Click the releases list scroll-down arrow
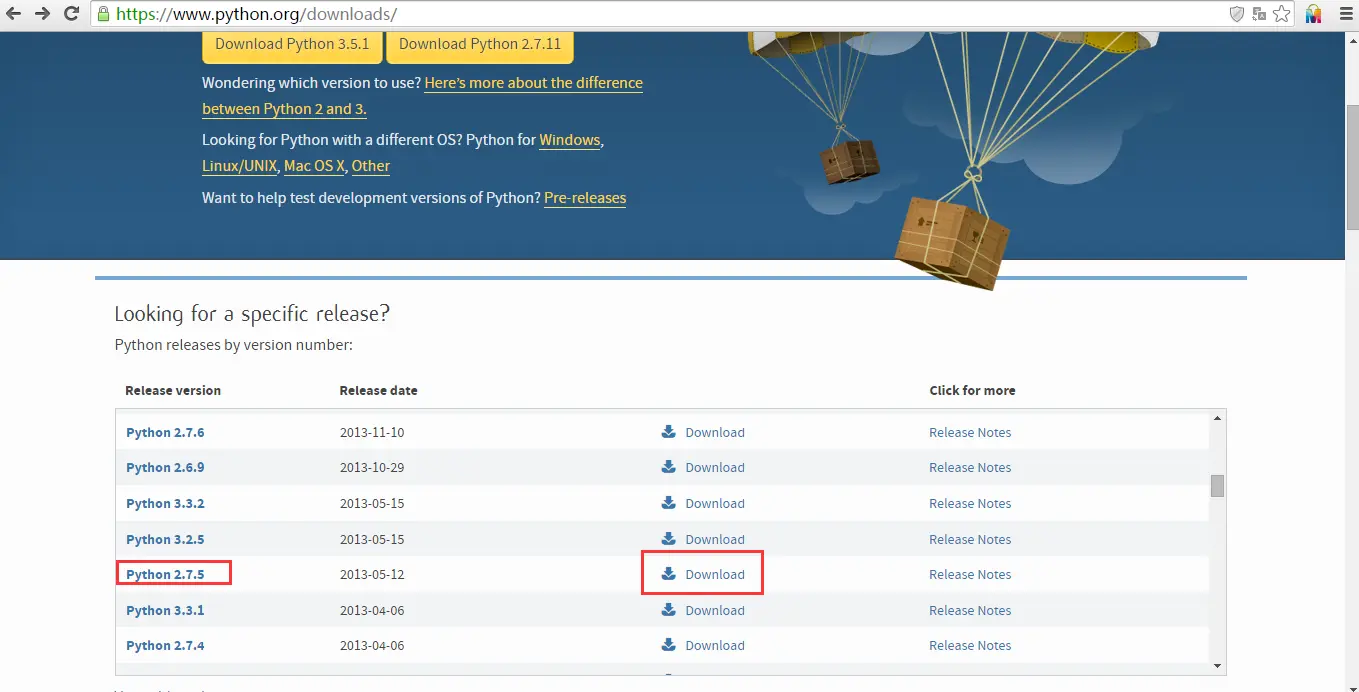Viewport: 1359px width, 692px height. pyautogui.click(x=1217, y=665)
